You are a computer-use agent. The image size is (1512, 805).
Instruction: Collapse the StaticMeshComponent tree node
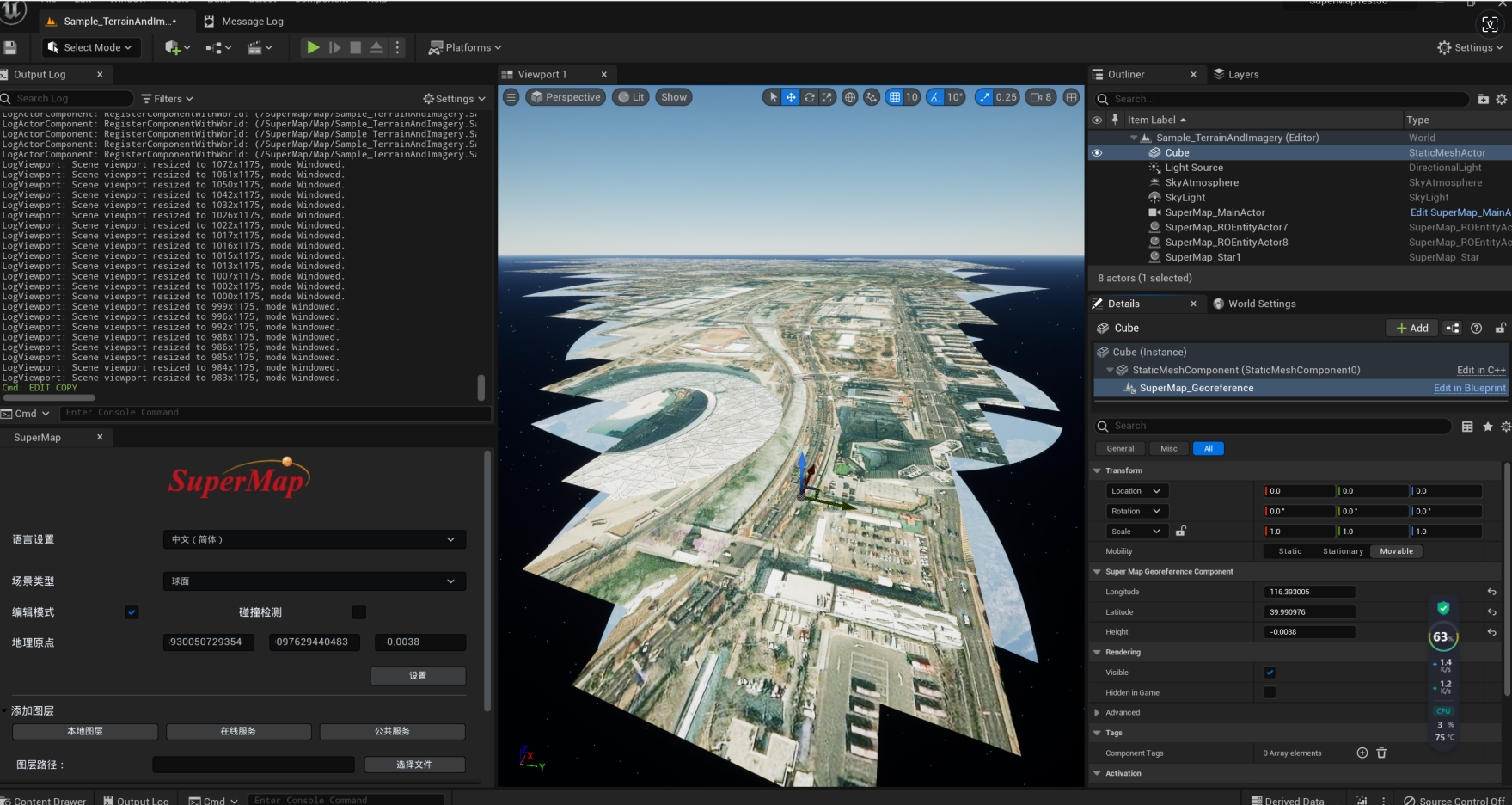pos(1110,370)
